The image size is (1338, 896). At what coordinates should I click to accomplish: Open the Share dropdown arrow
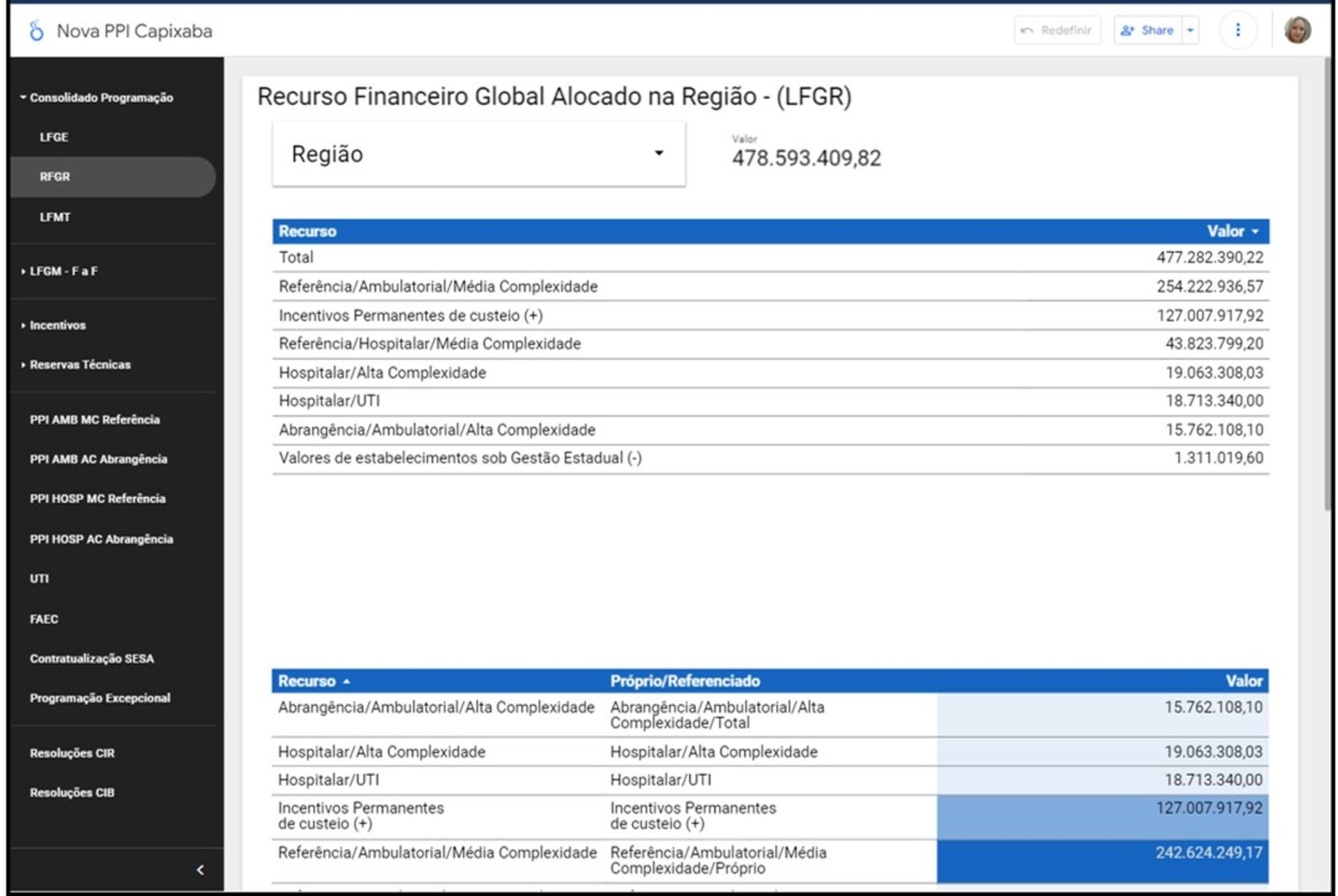pos(1191,30)
